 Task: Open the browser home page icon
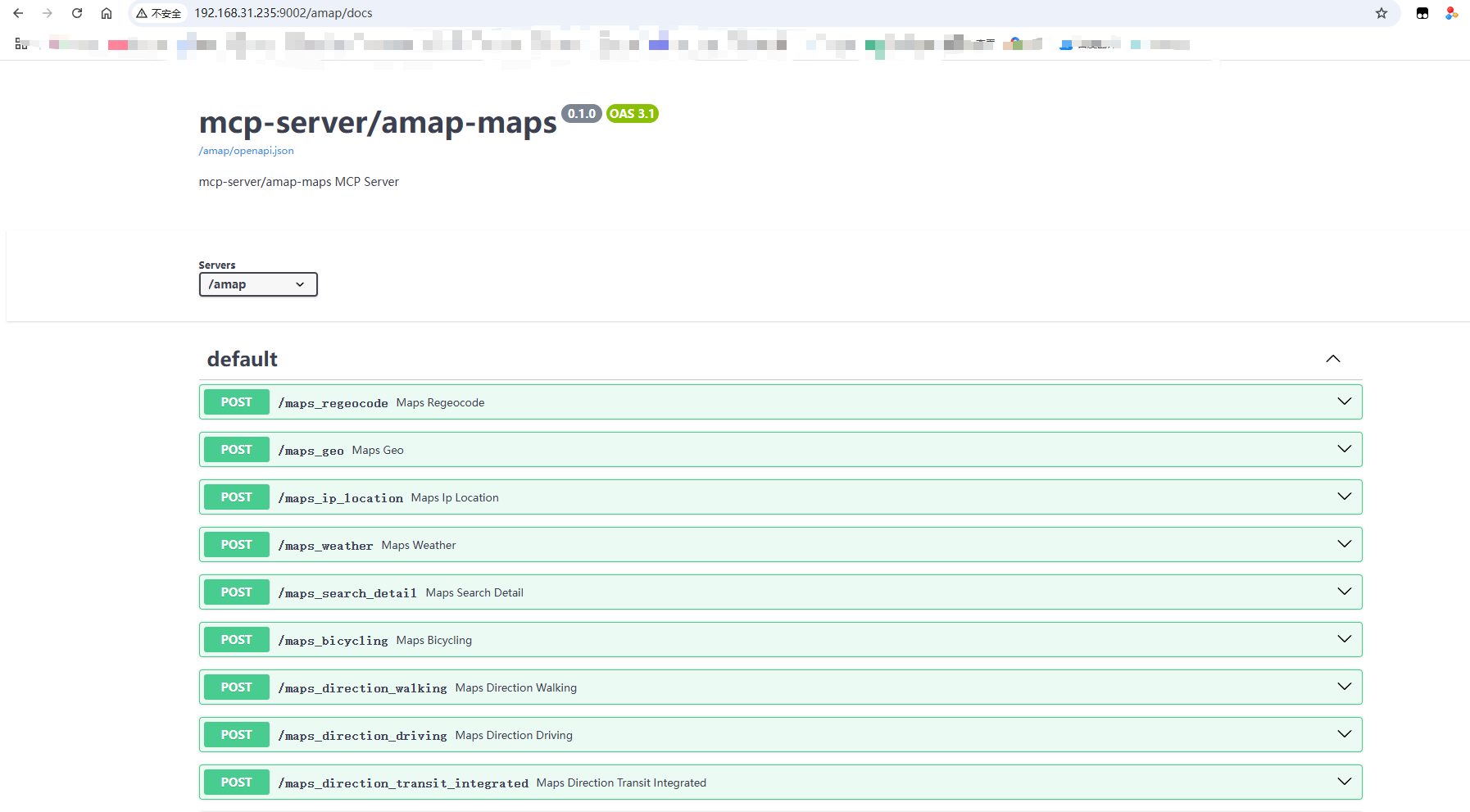(107, 13)
